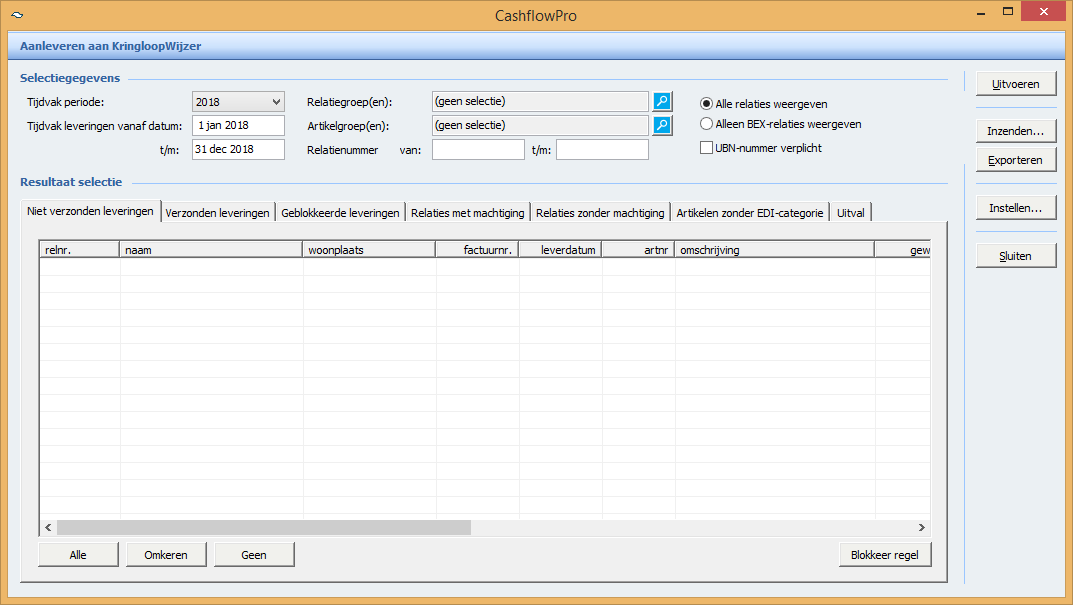Switch to Verzonden leveringen tab
Viewport: 1073px width, 605px height.
218,213
